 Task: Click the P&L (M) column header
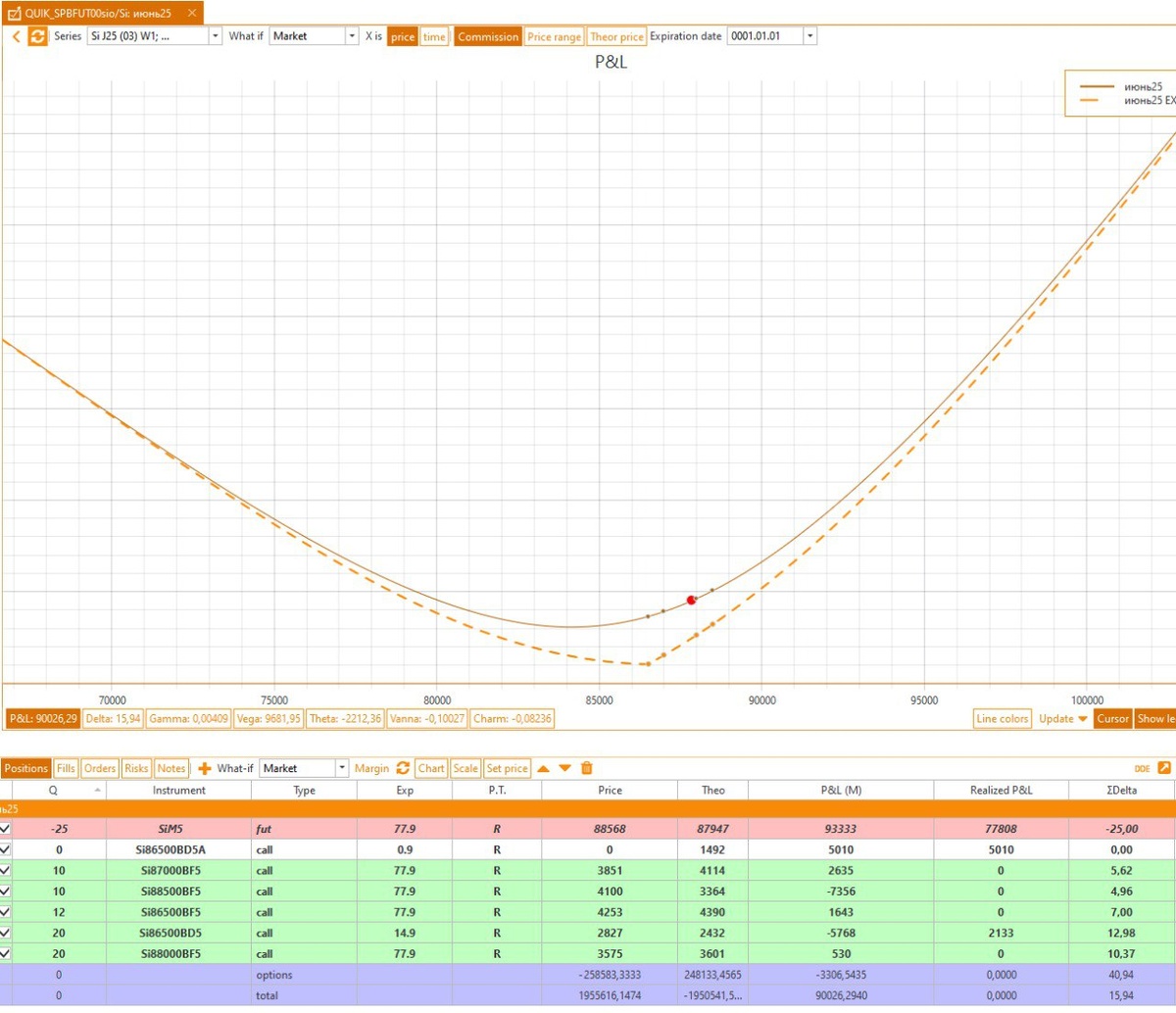pos(840,790)
